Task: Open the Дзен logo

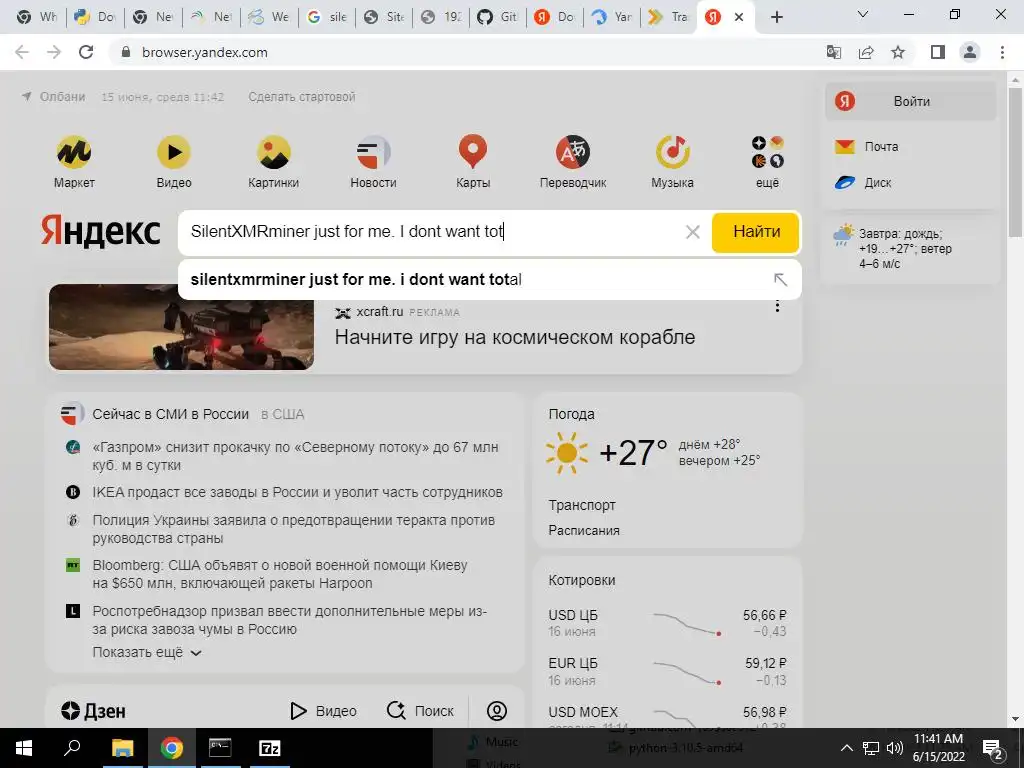Action: [93, 711]
